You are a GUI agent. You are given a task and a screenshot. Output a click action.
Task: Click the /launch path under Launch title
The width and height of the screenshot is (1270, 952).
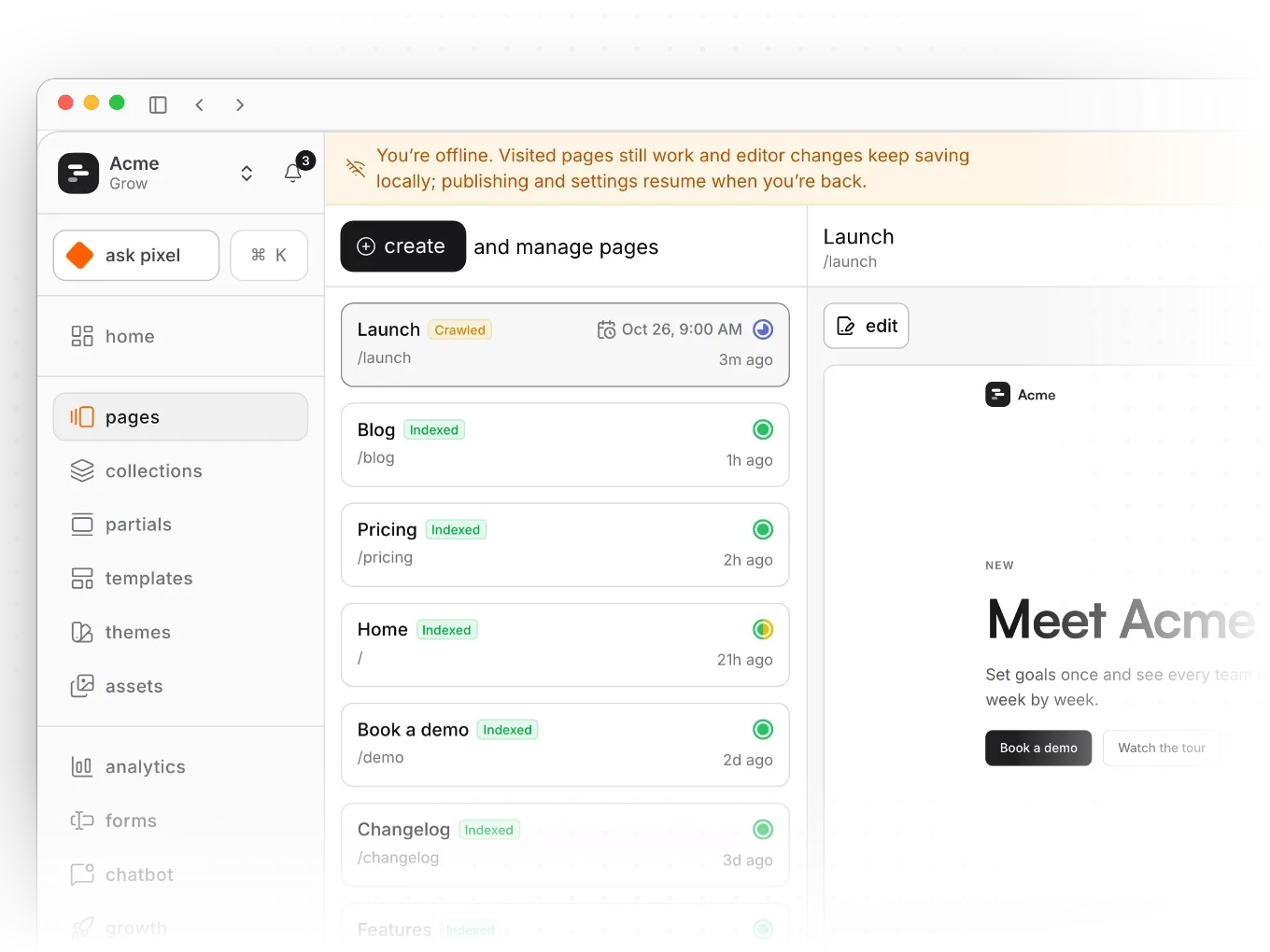(x=850, y=262)
